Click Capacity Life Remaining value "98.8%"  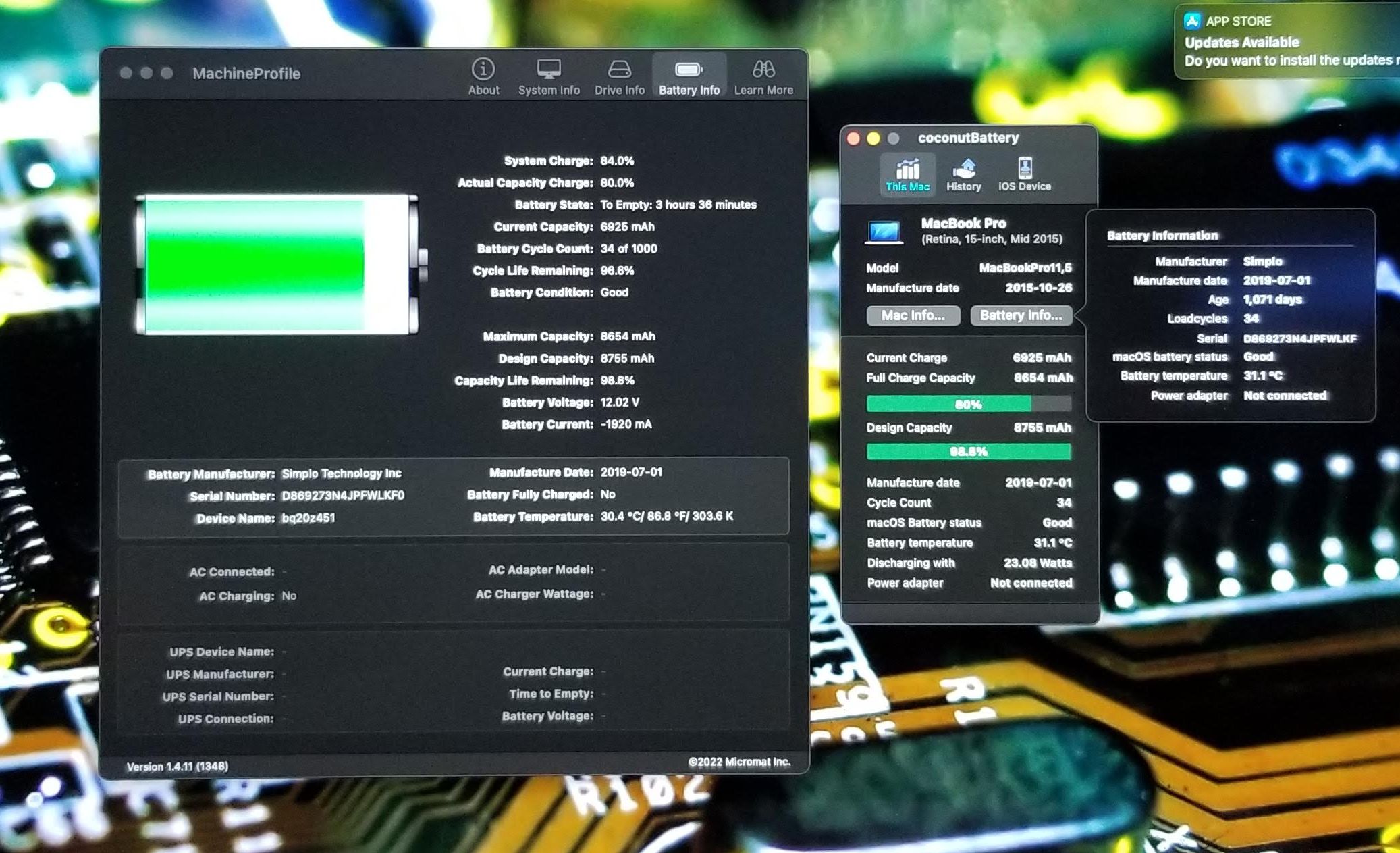(617, 380)
